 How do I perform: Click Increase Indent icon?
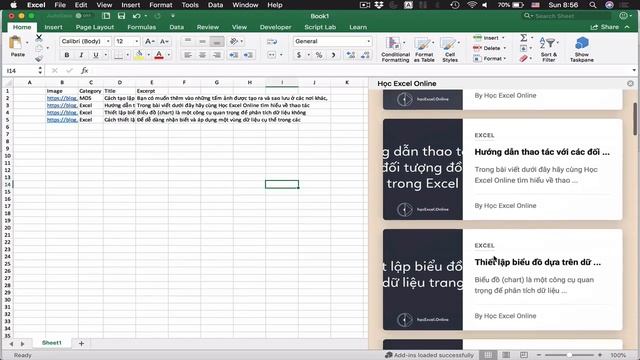click(x=248, y=55)
